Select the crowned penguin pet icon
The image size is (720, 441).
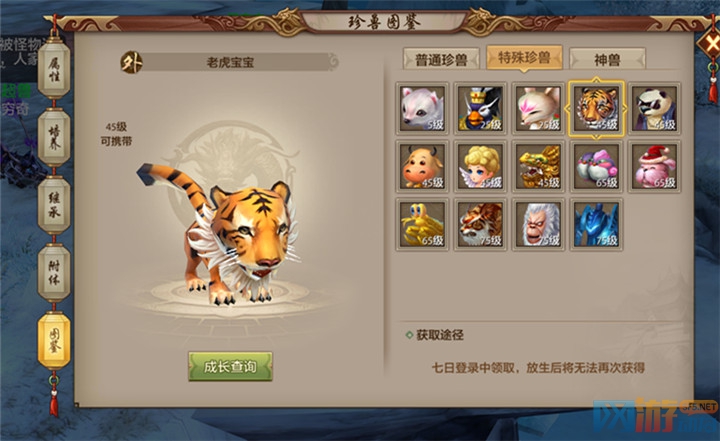tap(480, 109)
